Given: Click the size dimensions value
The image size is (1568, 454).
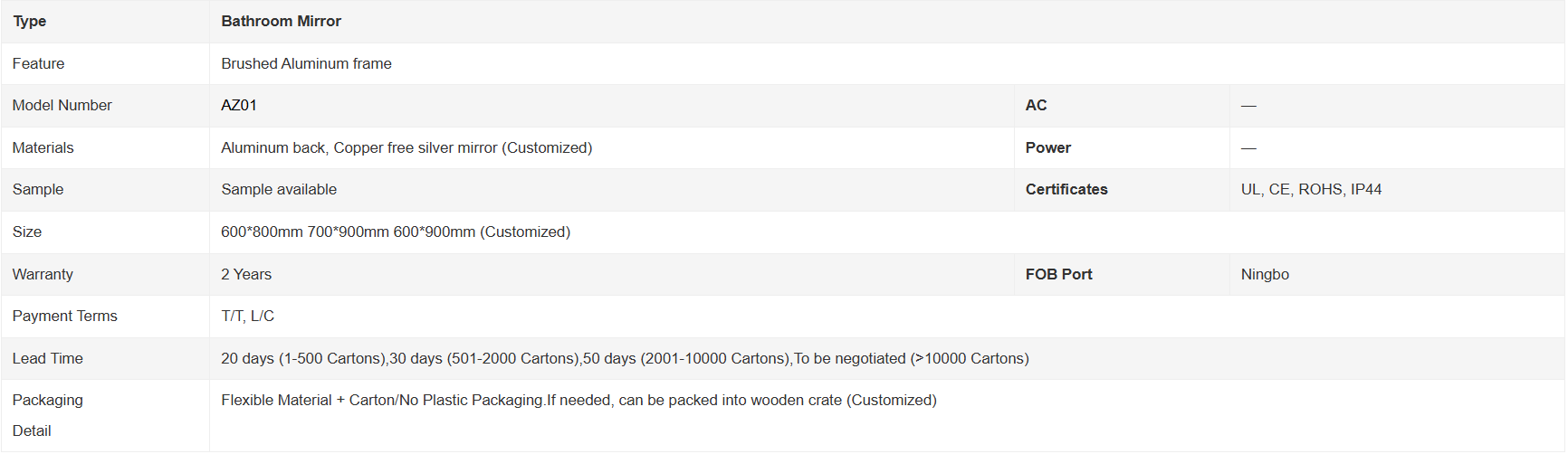Looking at the screenshot, I should [x=396, y=232].
